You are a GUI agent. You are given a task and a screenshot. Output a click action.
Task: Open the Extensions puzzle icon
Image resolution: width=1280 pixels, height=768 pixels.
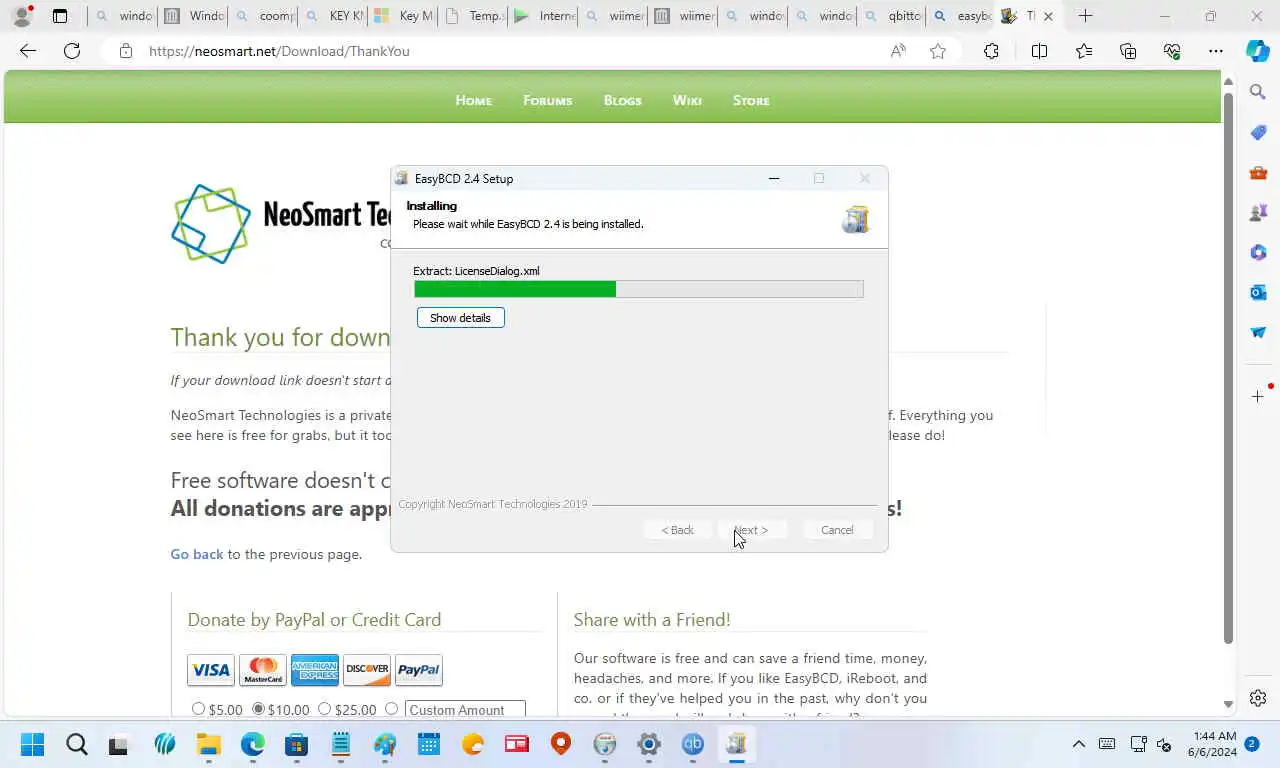pos(991,51)
